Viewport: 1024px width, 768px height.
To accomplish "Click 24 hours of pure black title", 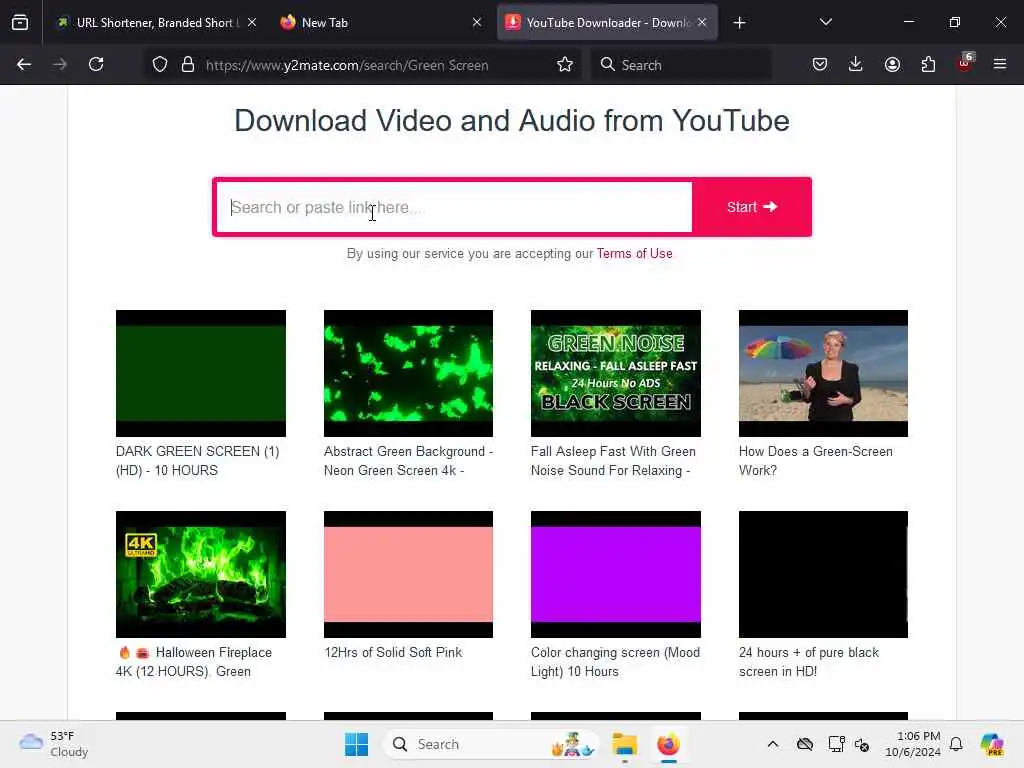I will pos(808,662).
